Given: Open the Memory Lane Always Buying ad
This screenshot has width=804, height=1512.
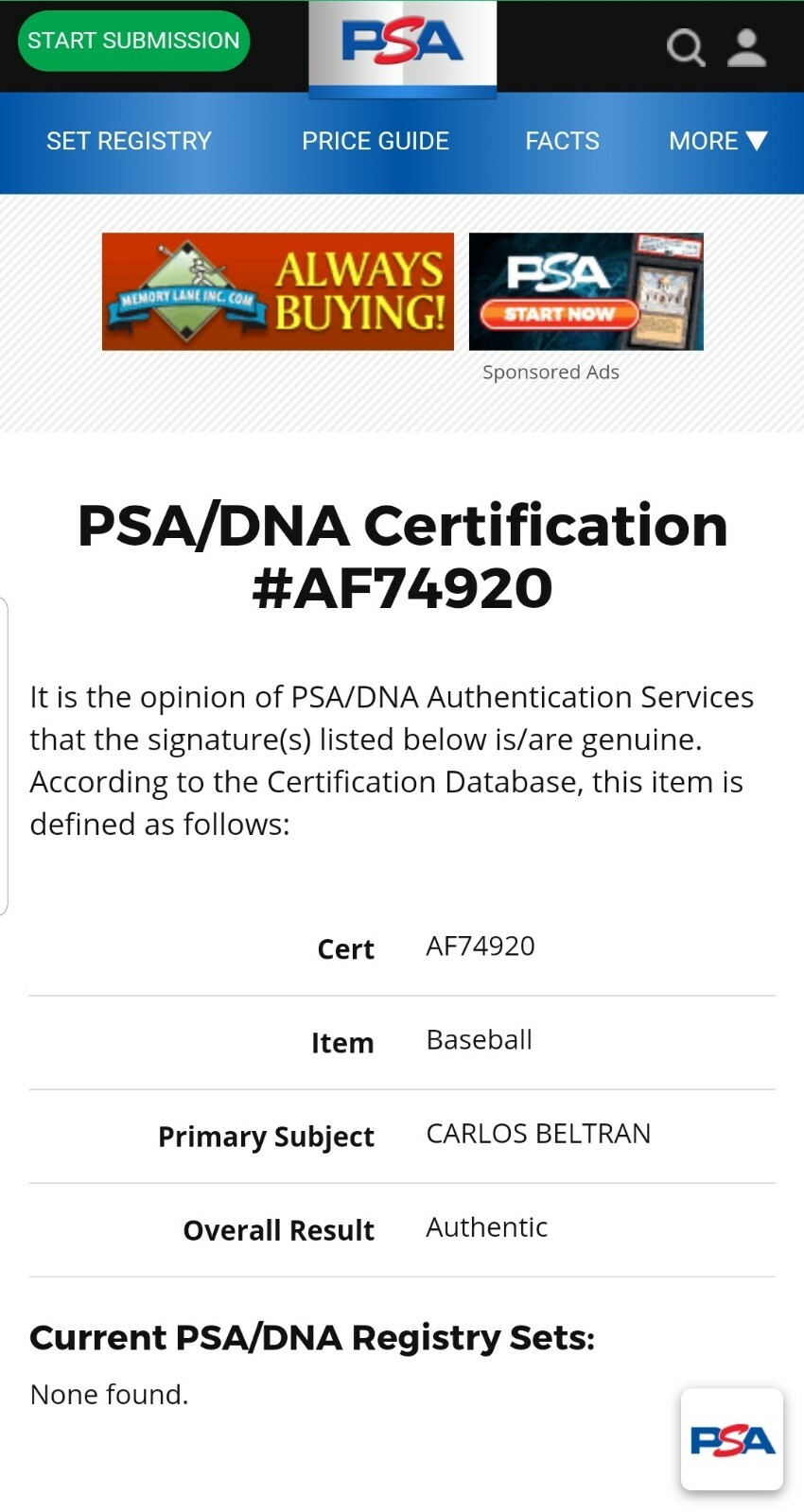Looking at the screenshot, I should click(278, 291).
